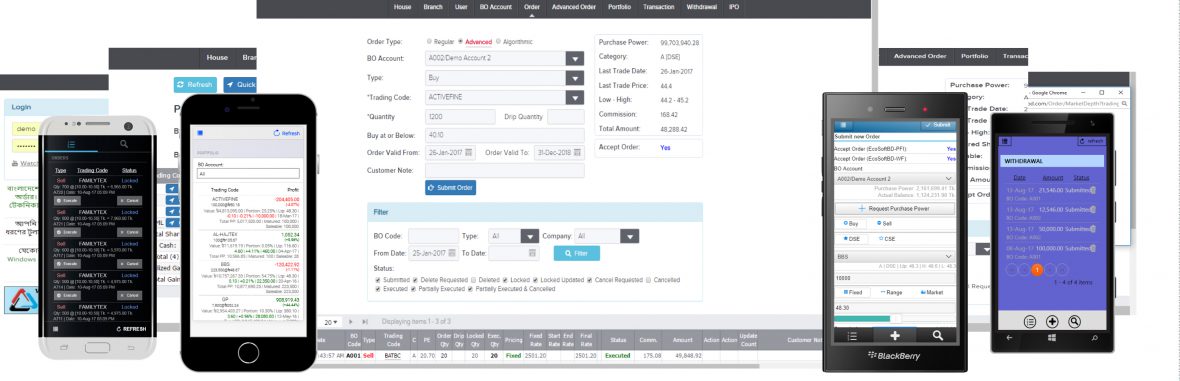
Task: Tap the BlackBerry search magnifier icon
Action: pos(937,336)
